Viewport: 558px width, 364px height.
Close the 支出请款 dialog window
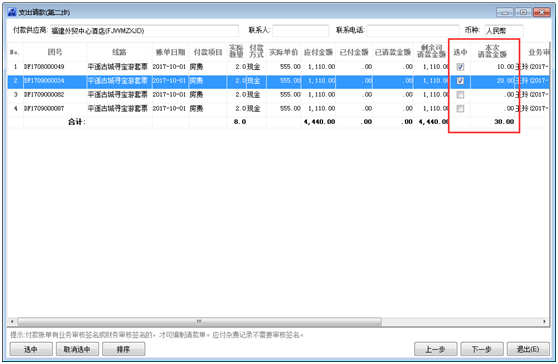click(x=542, y=12)
